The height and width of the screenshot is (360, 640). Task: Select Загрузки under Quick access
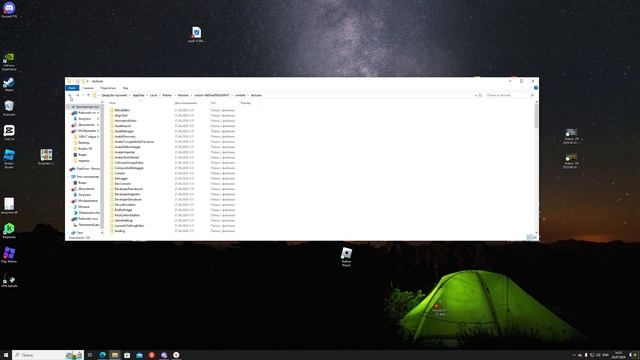tap(84, 119)
